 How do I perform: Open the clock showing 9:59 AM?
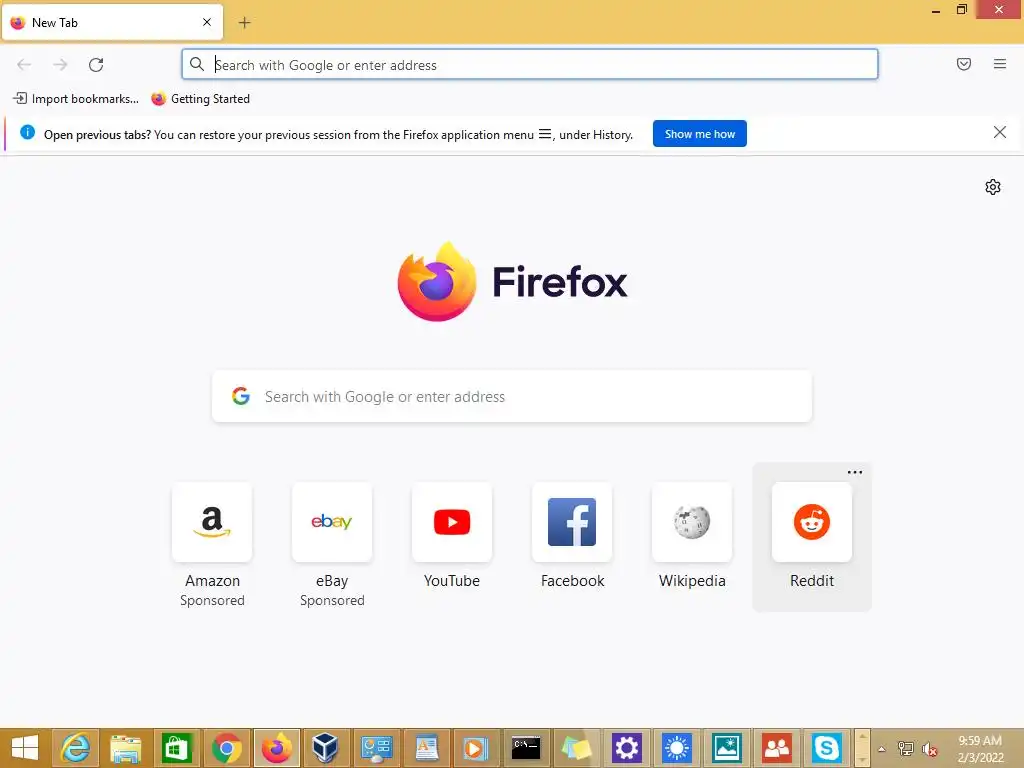[980, 749]
